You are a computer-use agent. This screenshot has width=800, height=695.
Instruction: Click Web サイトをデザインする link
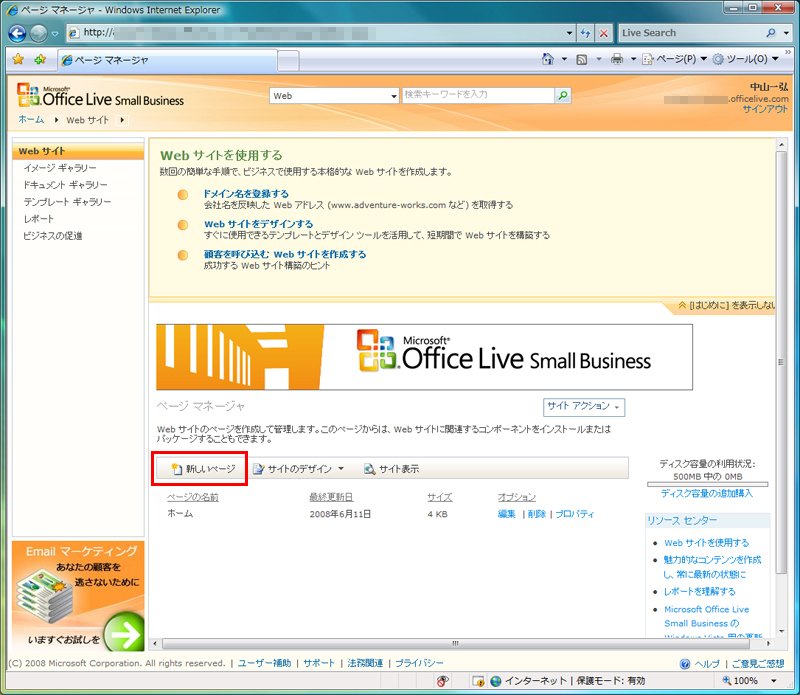258,224
